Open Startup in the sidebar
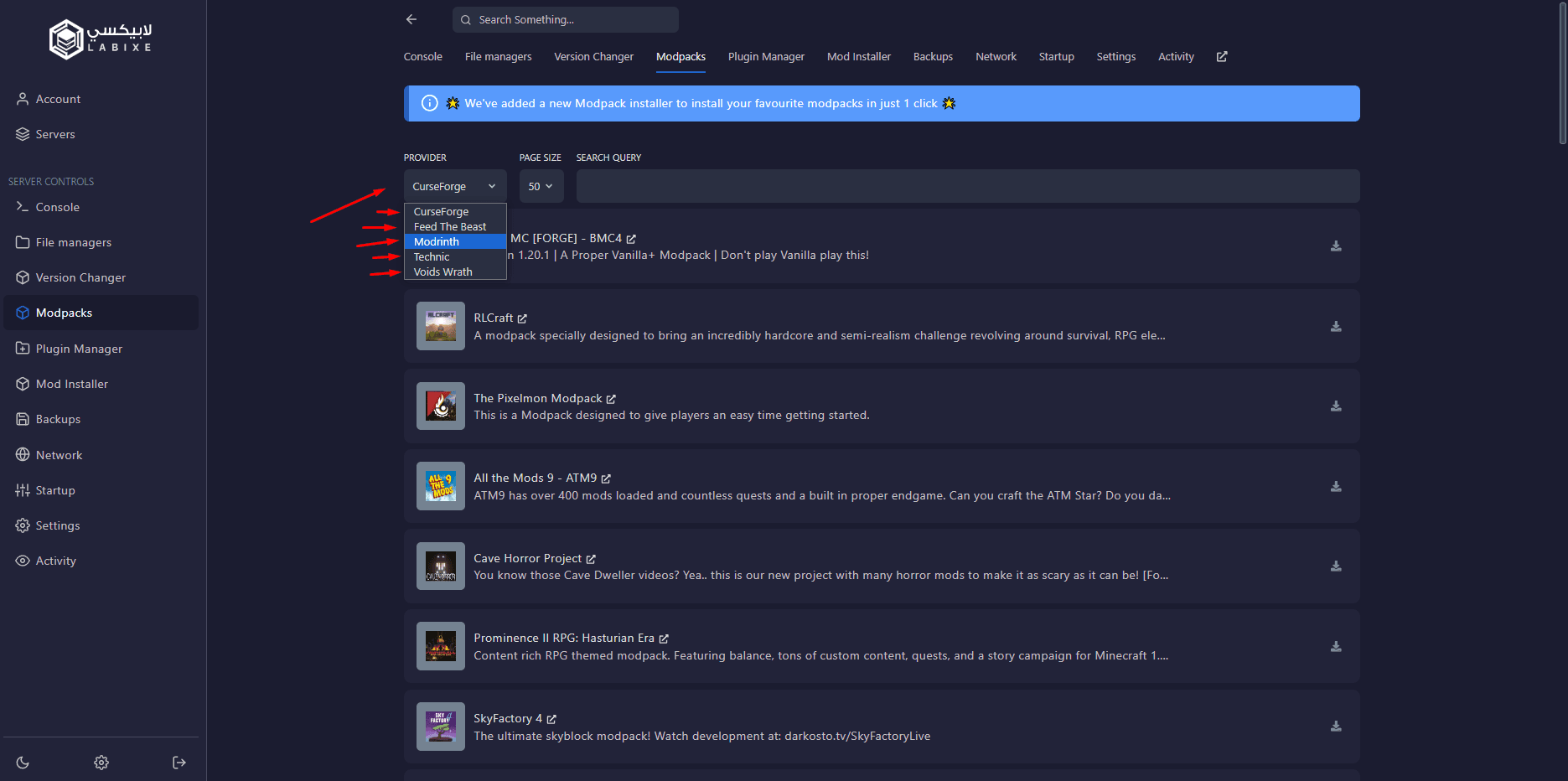 (x=101, y=490)
